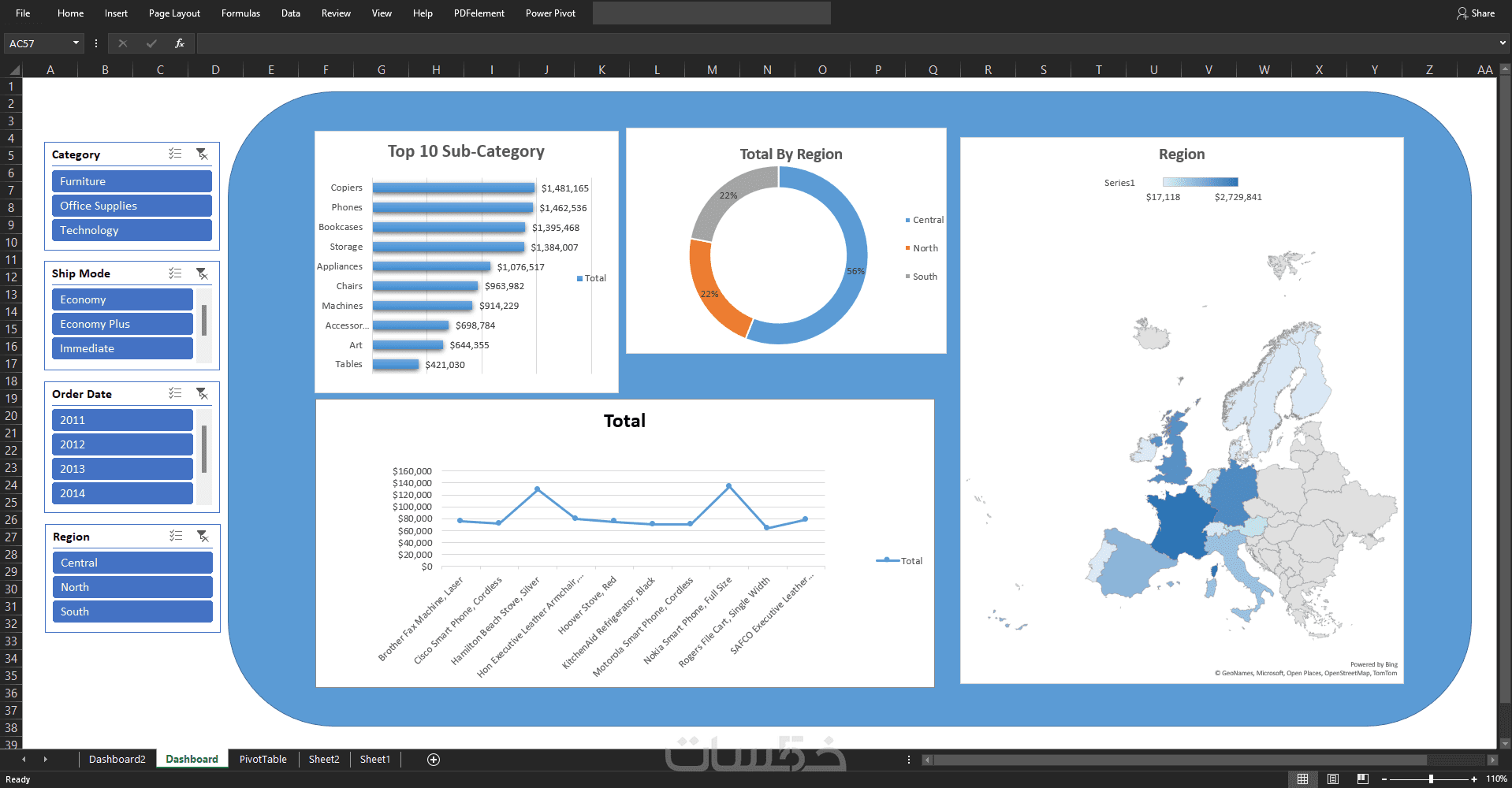Expand the formula bar
This screenshot has width=1512, height=788.
pyautogui.click(x=1503, y=43)
